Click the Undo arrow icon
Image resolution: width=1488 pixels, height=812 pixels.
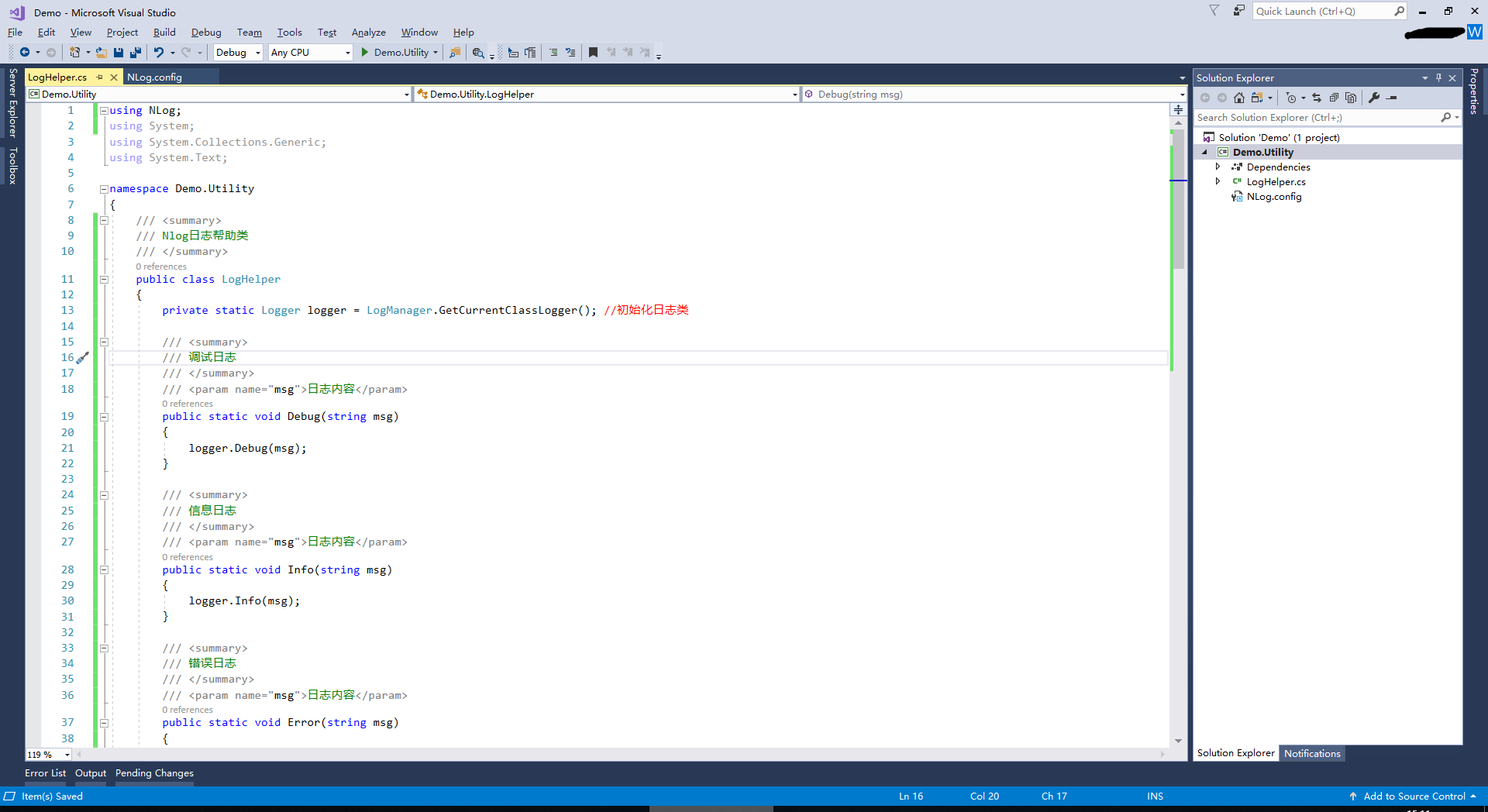coord(159,53)
